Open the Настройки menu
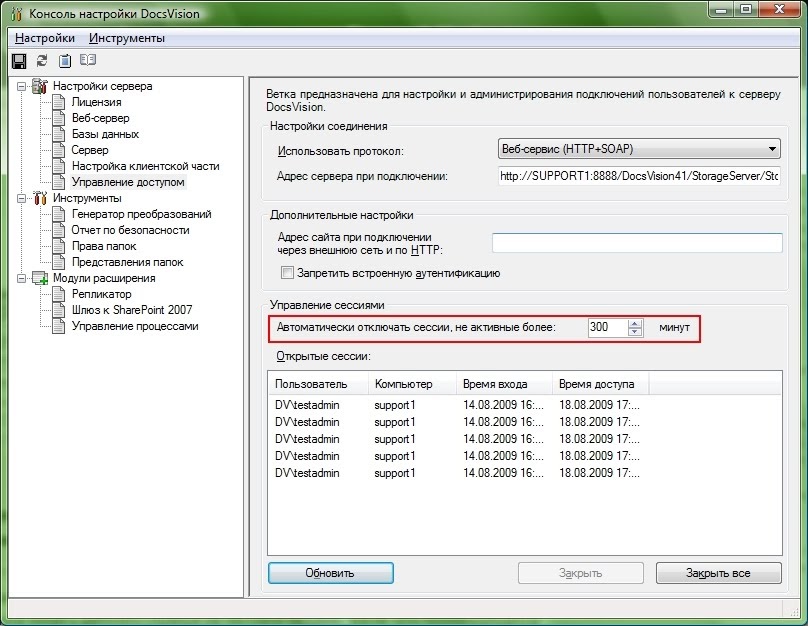This screenshot has width=808, height=626. pyautogui.click(x=45, y=38)
